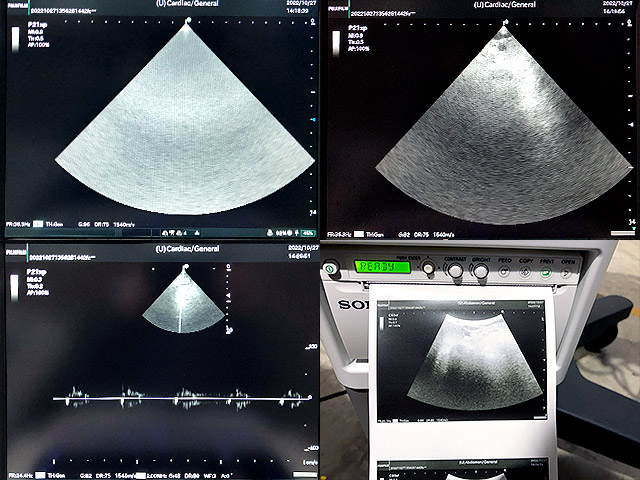Image resolution: width=640 pixels, height=480 pixels.
Task: Click the Doppler sample line in the small sector
Action: tap(179, 310)
